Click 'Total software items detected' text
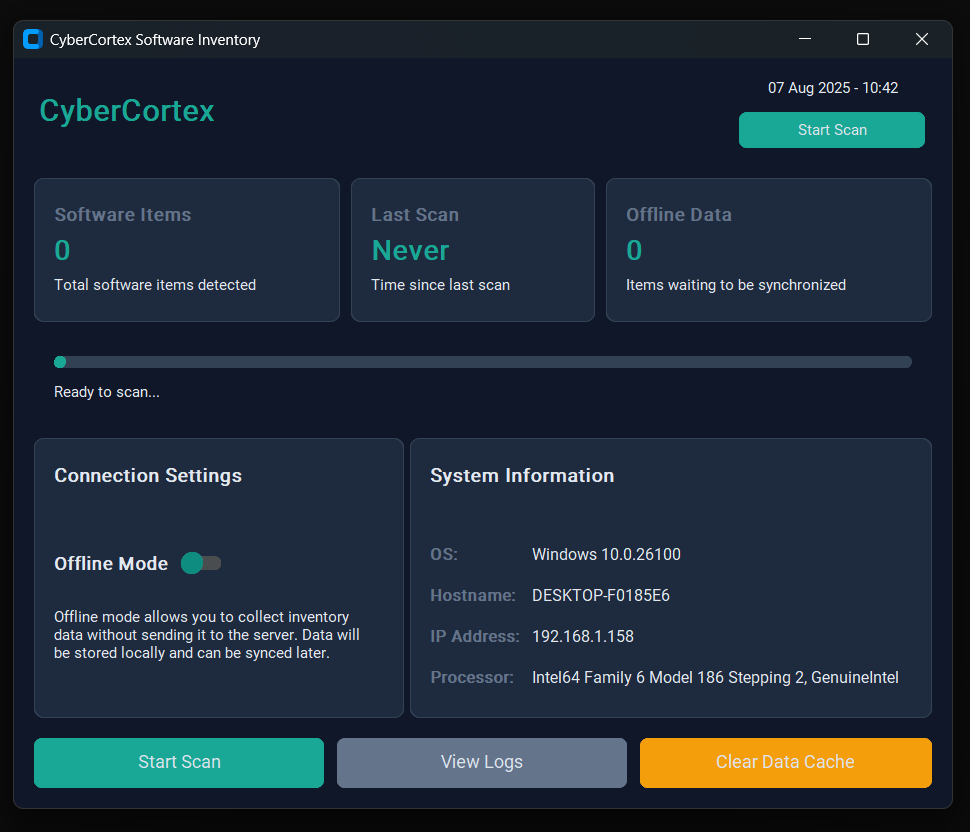The width and height of the screenshot is (970, 832). pyautogui.click(x=155, y=285)
